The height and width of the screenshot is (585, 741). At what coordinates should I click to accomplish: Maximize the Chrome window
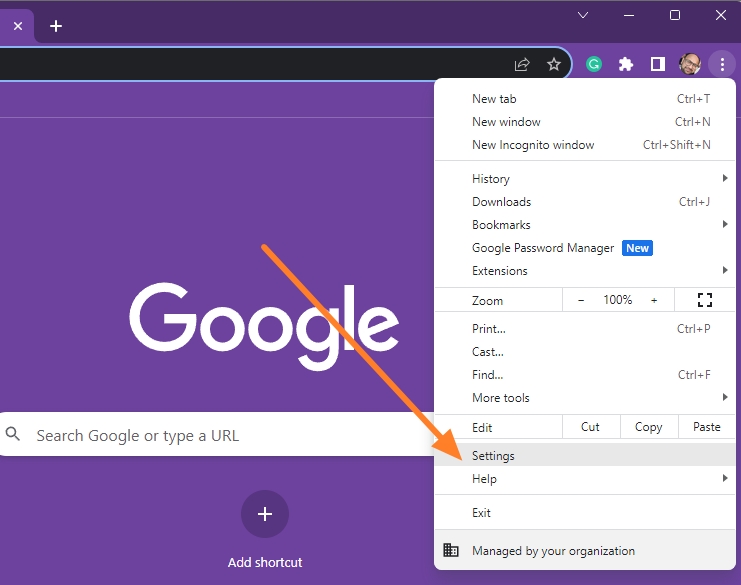pos(675,16)
